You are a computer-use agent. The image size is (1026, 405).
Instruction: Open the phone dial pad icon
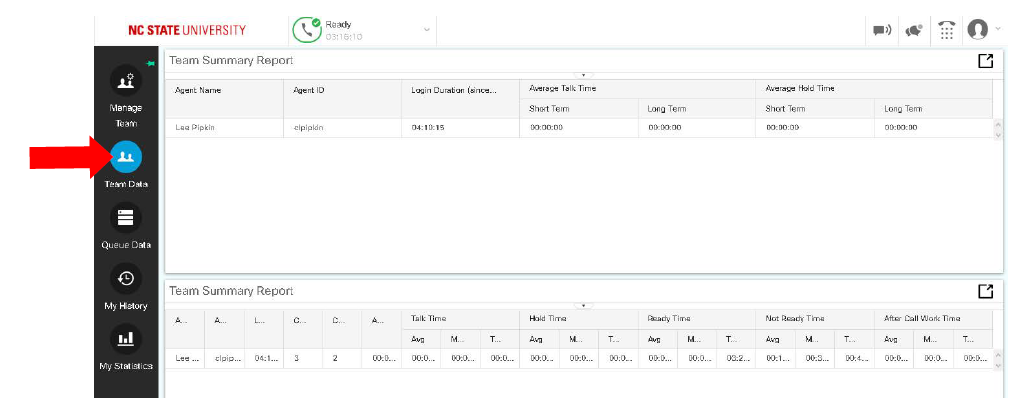click(x=946, y=30)
